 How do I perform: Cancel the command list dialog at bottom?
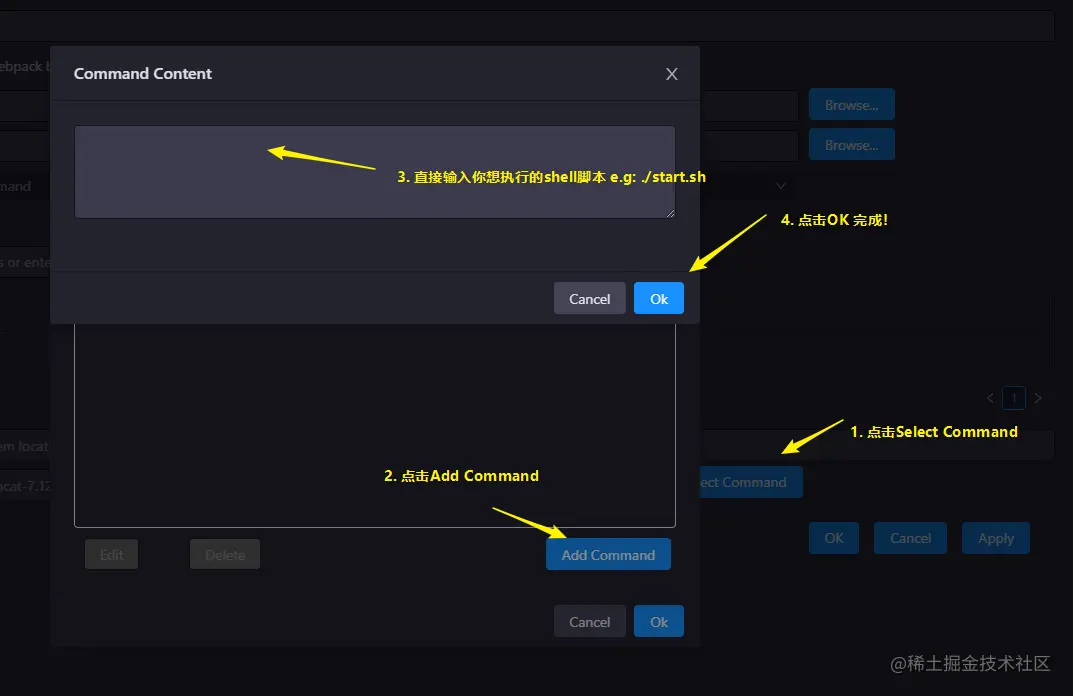tap(589, 621)
